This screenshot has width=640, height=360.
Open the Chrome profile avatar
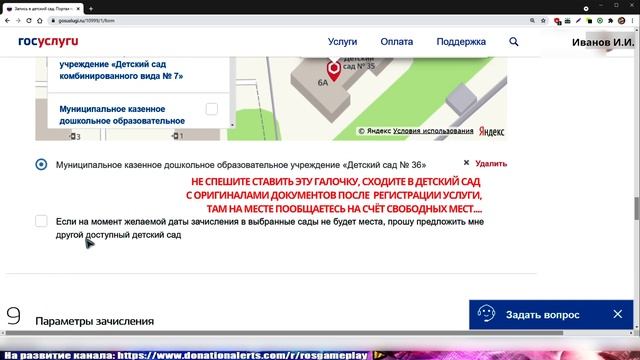[621, 20]
